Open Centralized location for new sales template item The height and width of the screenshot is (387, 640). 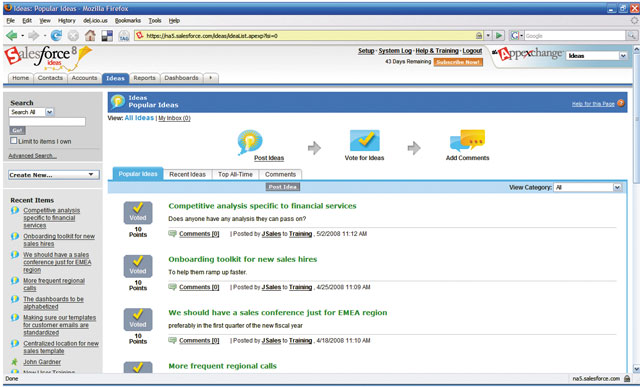61,347
